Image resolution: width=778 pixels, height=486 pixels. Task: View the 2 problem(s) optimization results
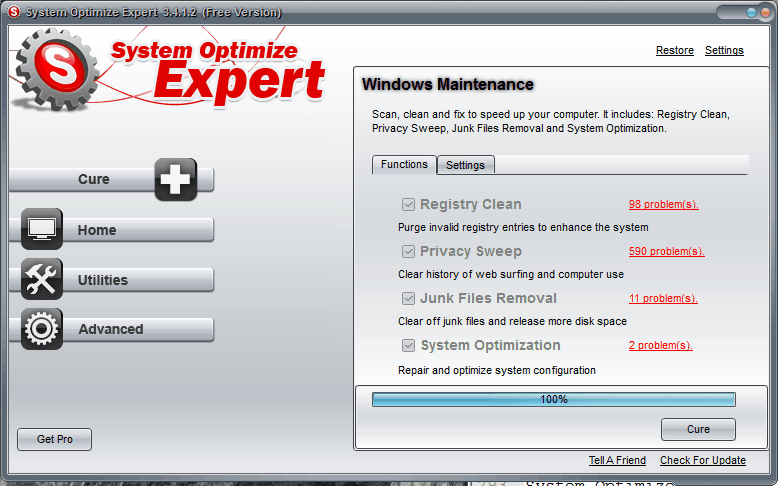pos(661,345)
